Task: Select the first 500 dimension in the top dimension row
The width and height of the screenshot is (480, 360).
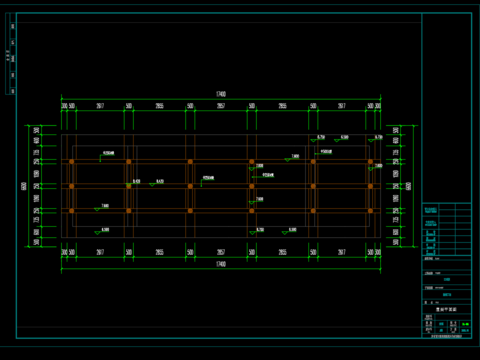Action: (x=72, y=106)
